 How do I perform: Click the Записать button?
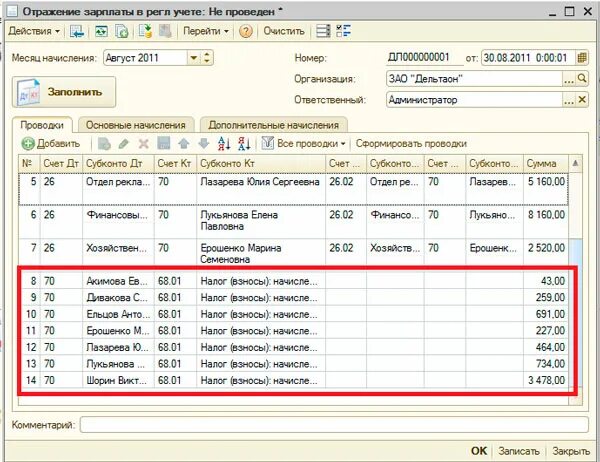click(518, 451)
